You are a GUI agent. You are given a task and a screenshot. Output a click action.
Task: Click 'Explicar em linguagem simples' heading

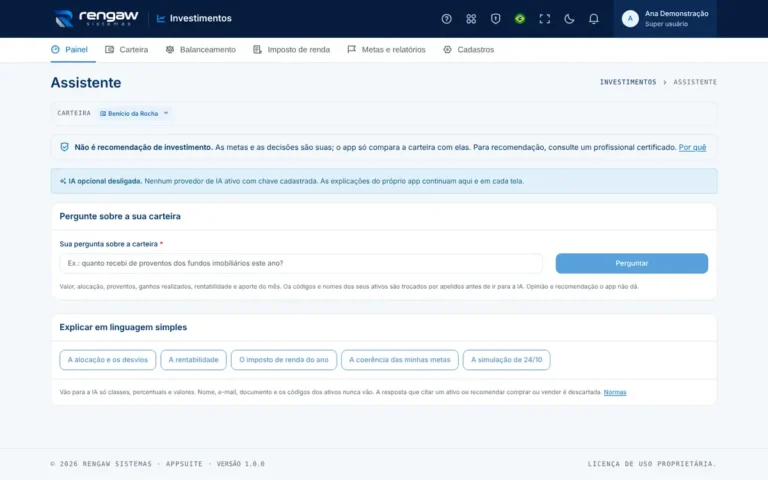(123, 327)
